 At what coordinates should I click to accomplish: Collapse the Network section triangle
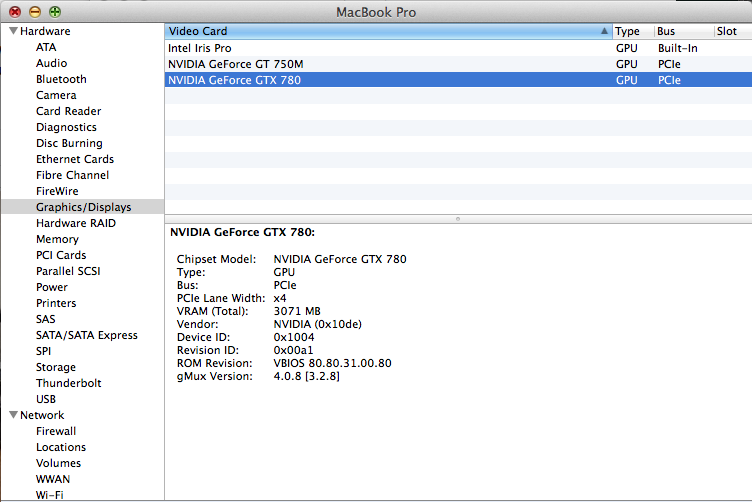pyautogui.click(x=13, y=415)
